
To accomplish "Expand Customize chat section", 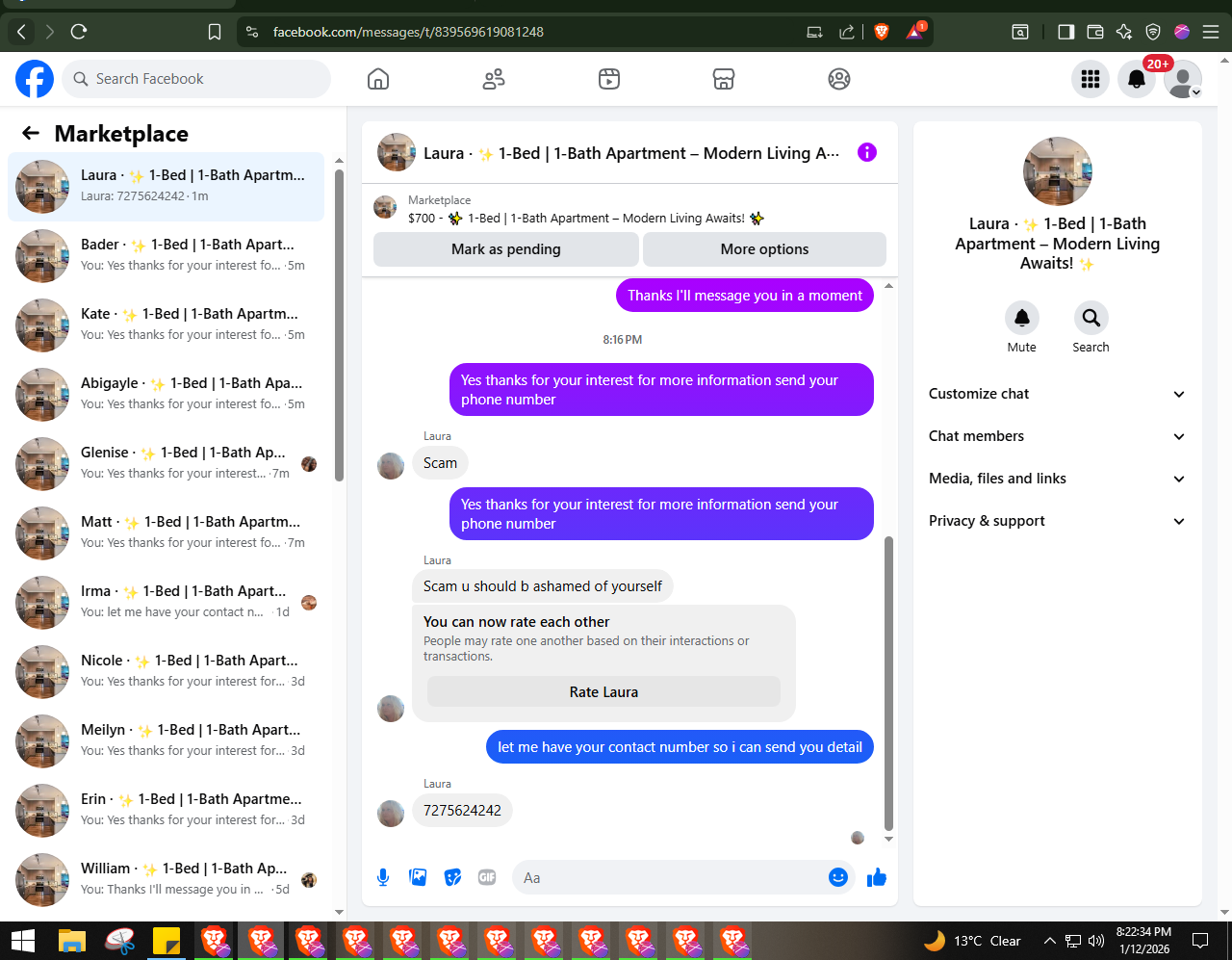I will click(1057, 394).
